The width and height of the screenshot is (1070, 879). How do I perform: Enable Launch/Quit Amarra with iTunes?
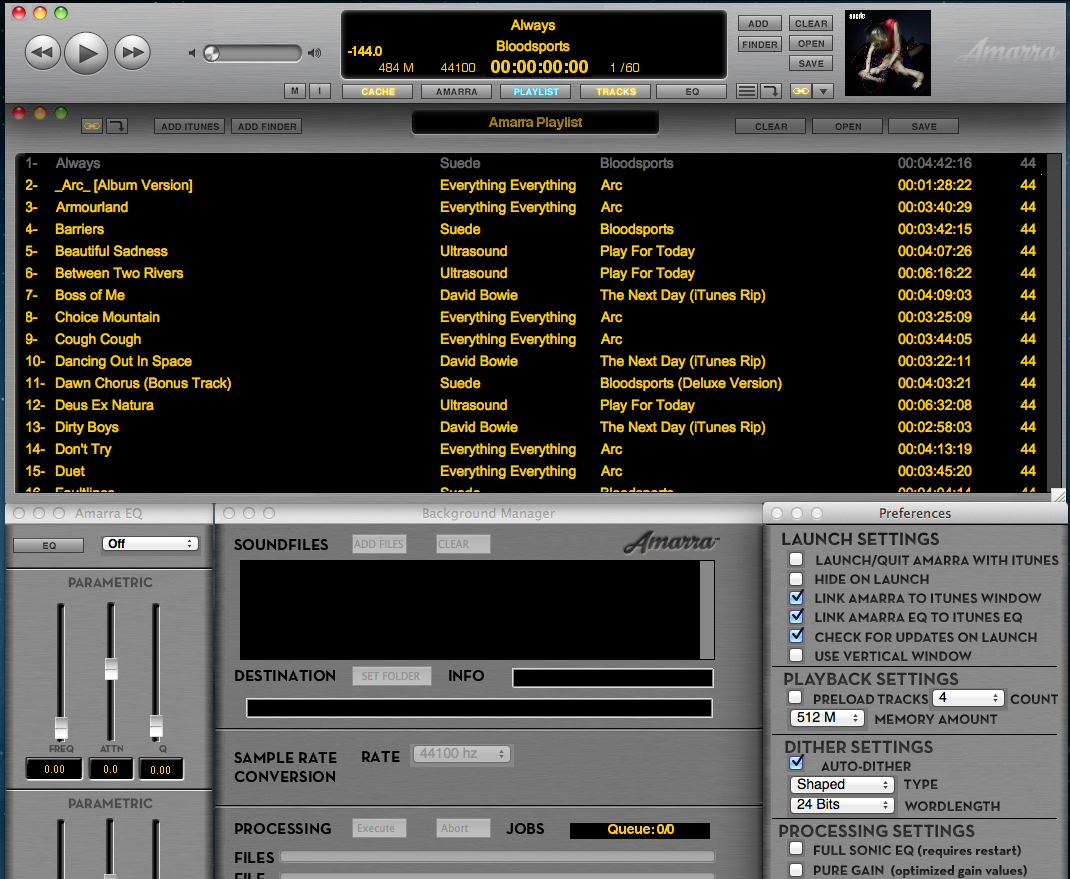coord(796,560)
